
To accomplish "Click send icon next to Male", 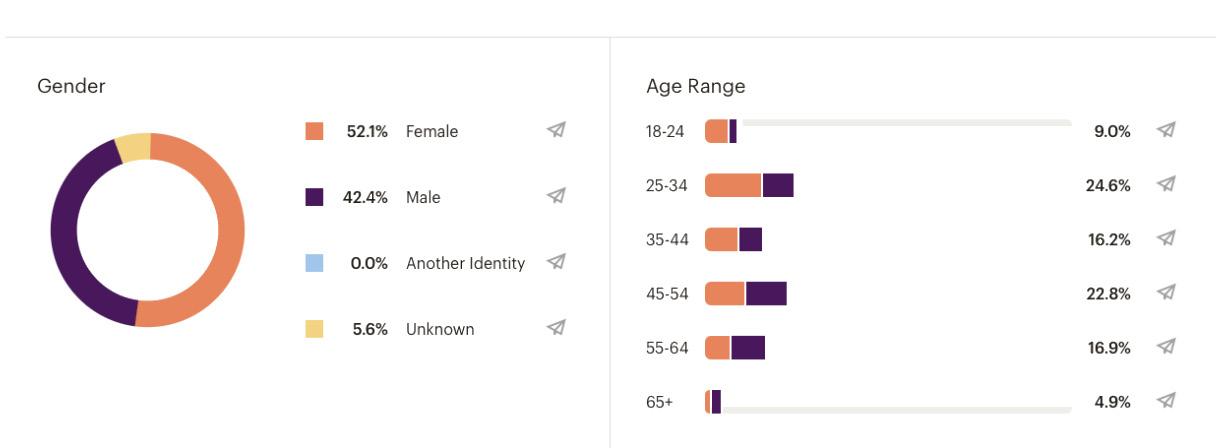I will pyautogui.click(x=556, y=196).
